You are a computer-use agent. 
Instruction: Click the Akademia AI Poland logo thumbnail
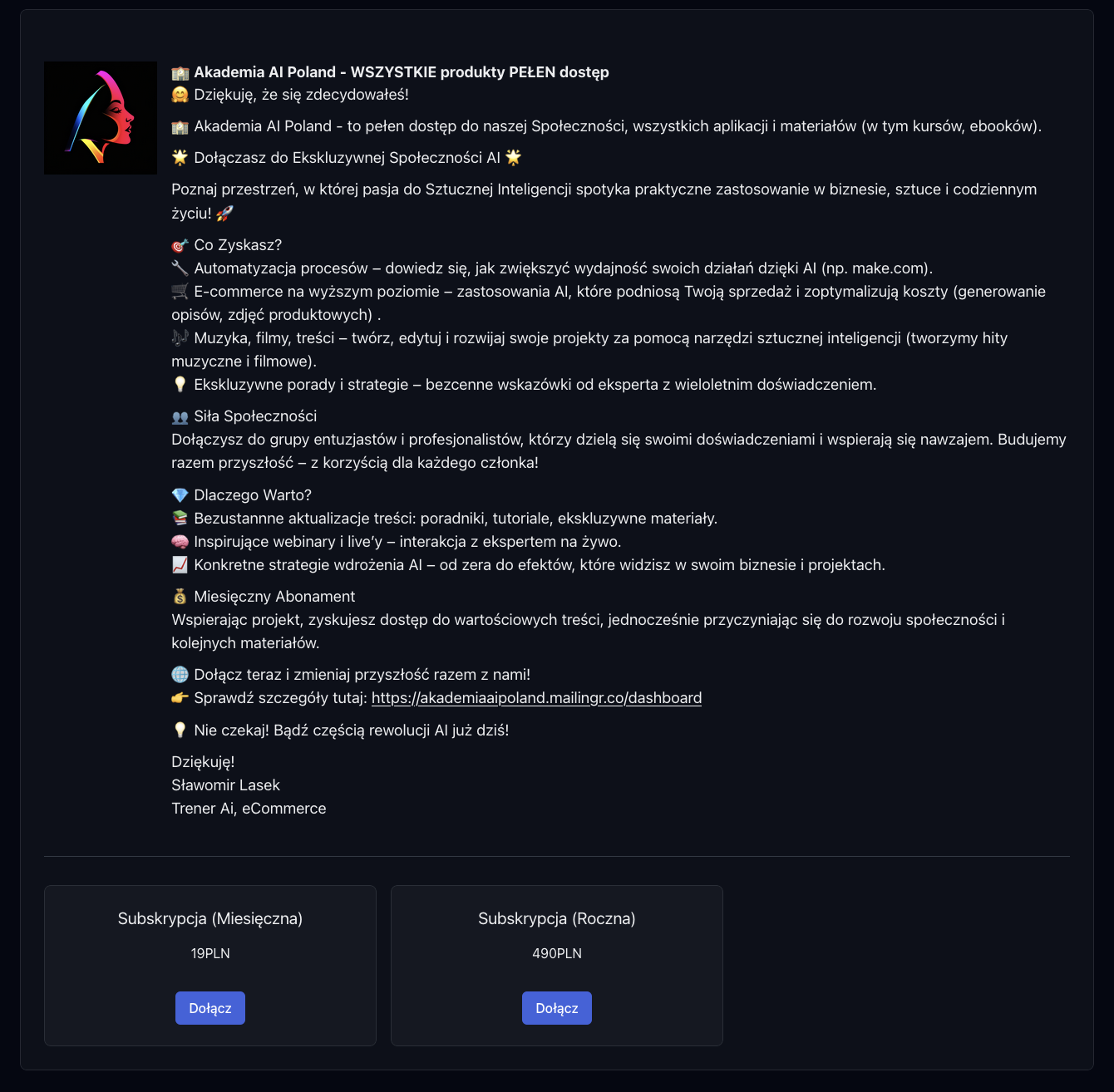click(x=101, y=118)
